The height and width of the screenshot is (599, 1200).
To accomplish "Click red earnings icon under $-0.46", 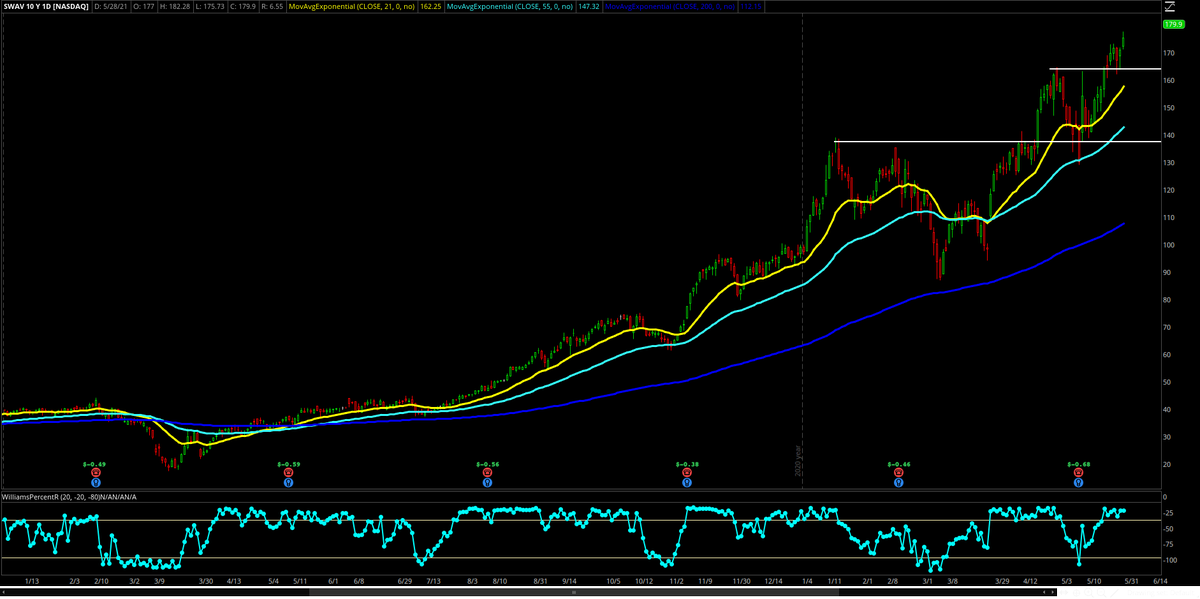I will point(899,473).
